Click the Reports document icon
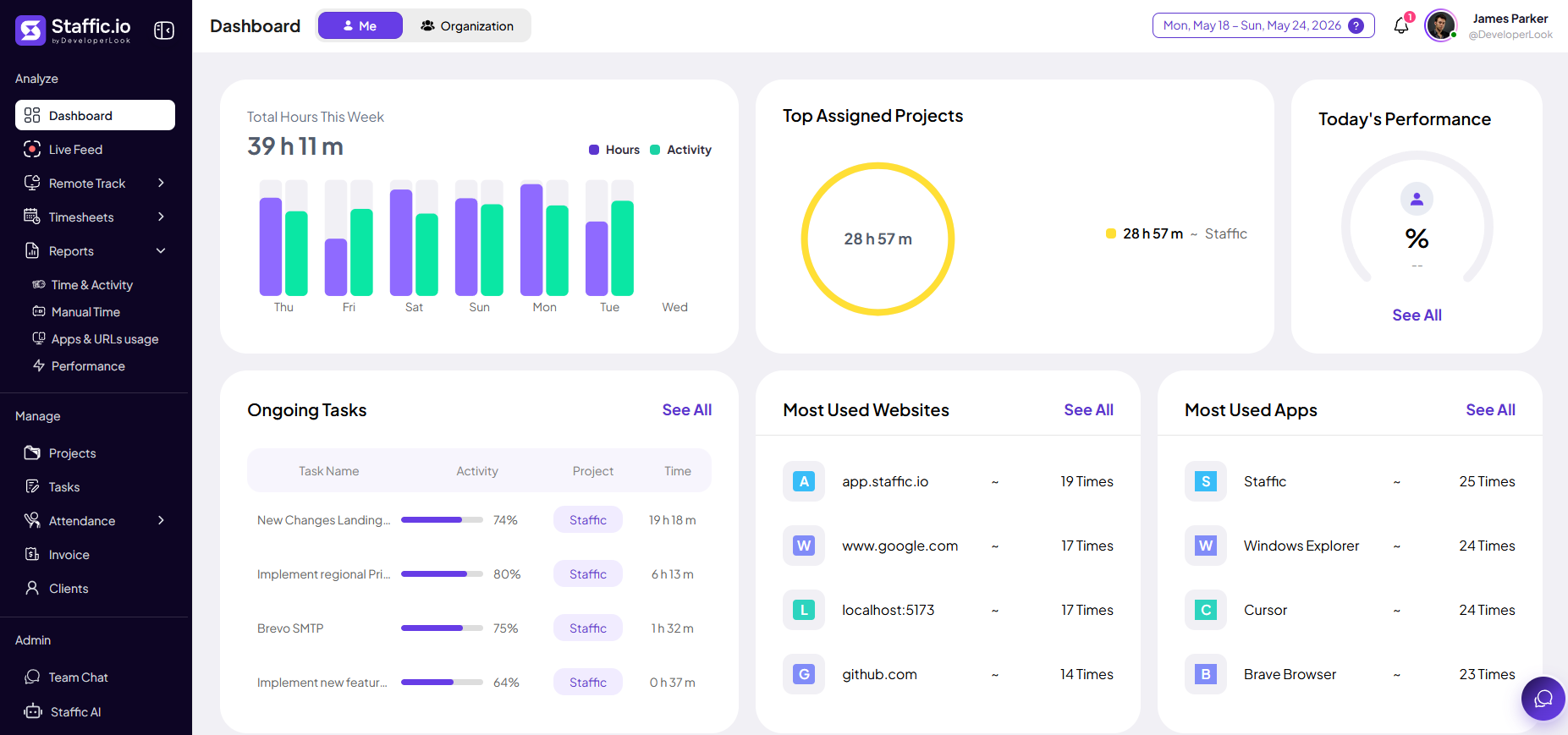1568x735 pixels. 32,250
